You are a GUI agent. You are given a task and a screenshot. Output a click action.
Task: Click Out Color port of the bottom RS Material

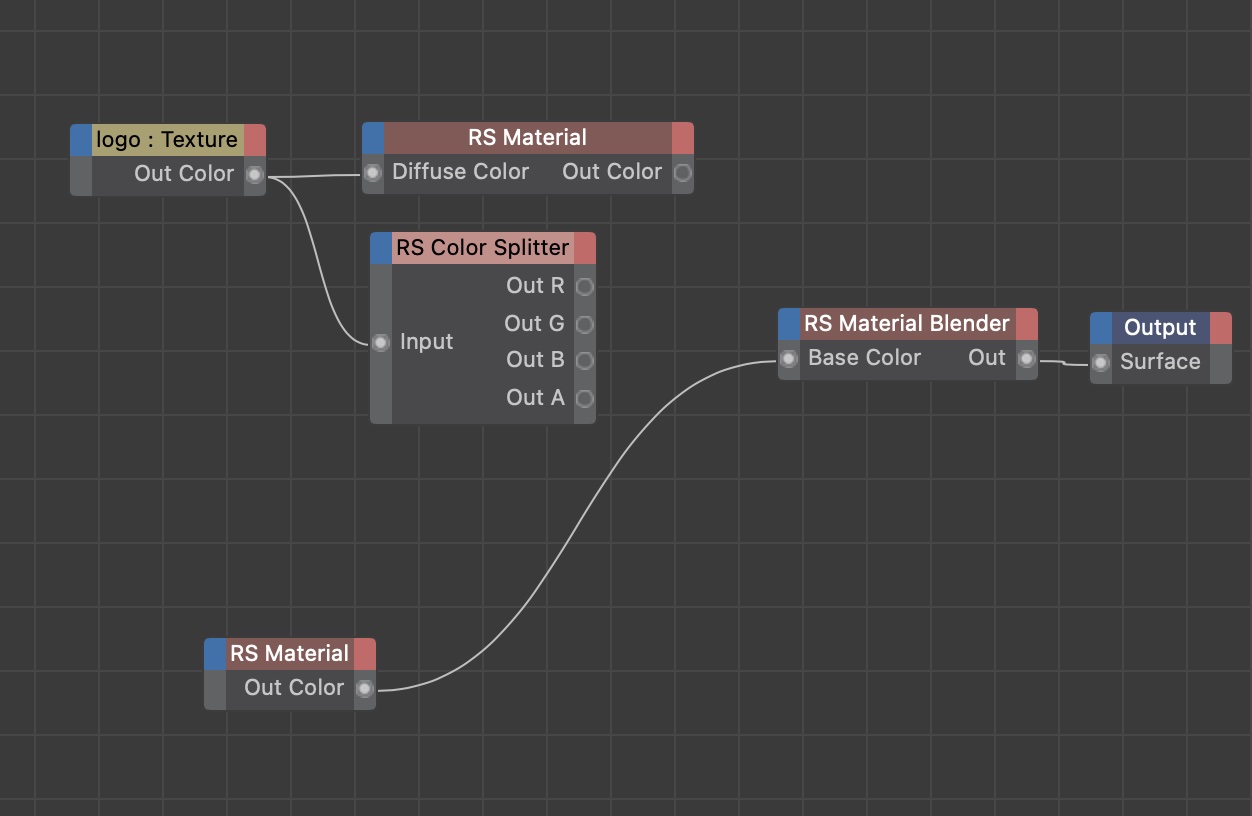365,689
